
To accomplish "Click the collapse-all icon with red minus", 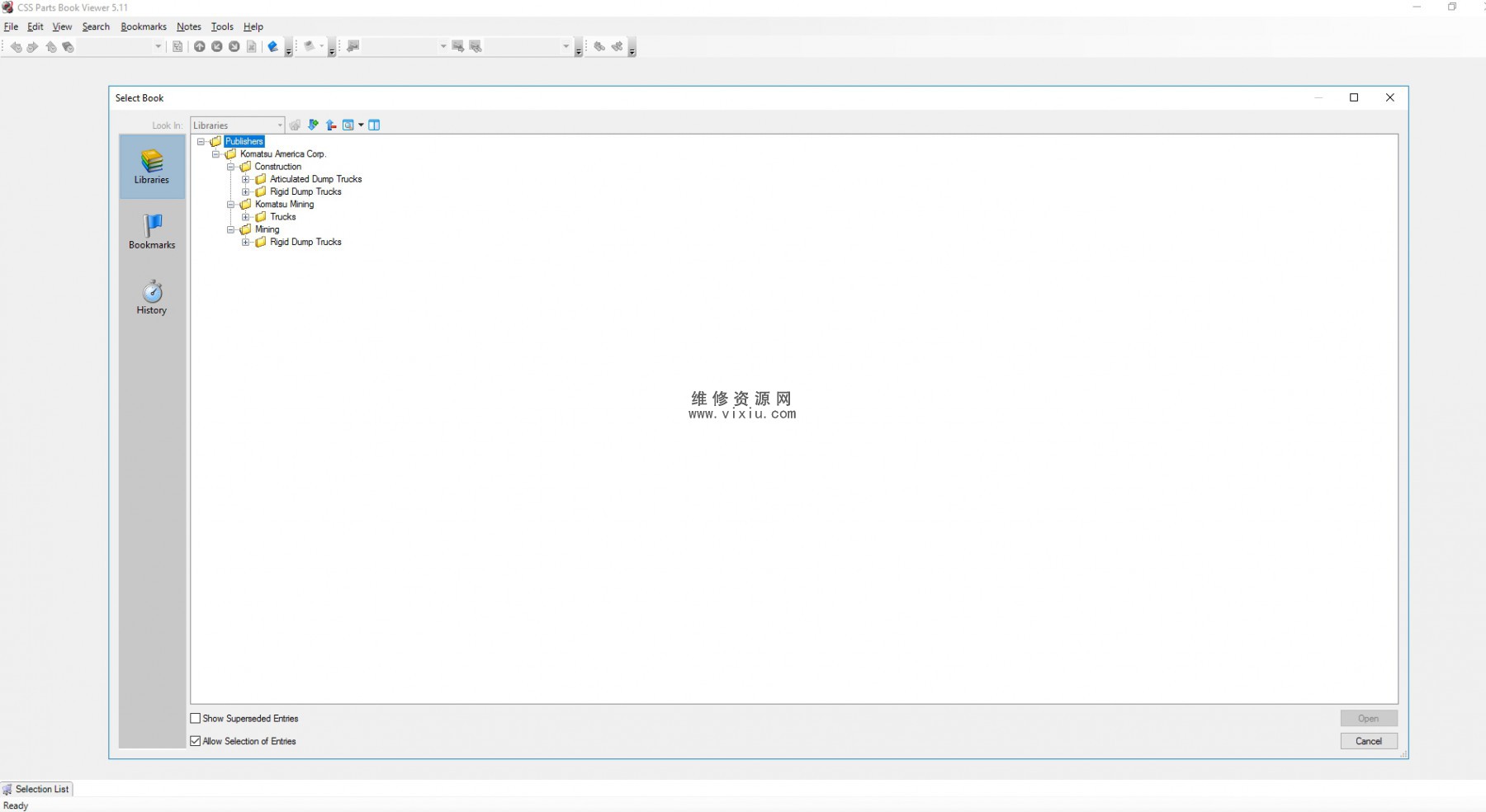I will tap(331, 125).
